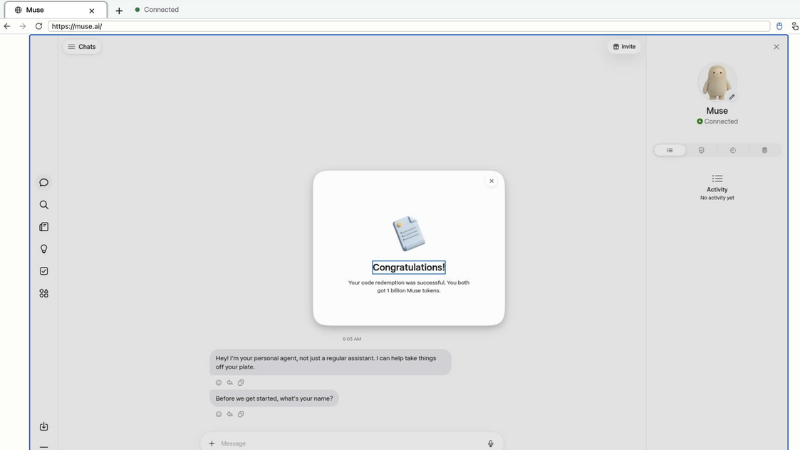Screen dimensions: 800x450
Task: Copy the 'personal agent' message
Action: coord(241,383)
